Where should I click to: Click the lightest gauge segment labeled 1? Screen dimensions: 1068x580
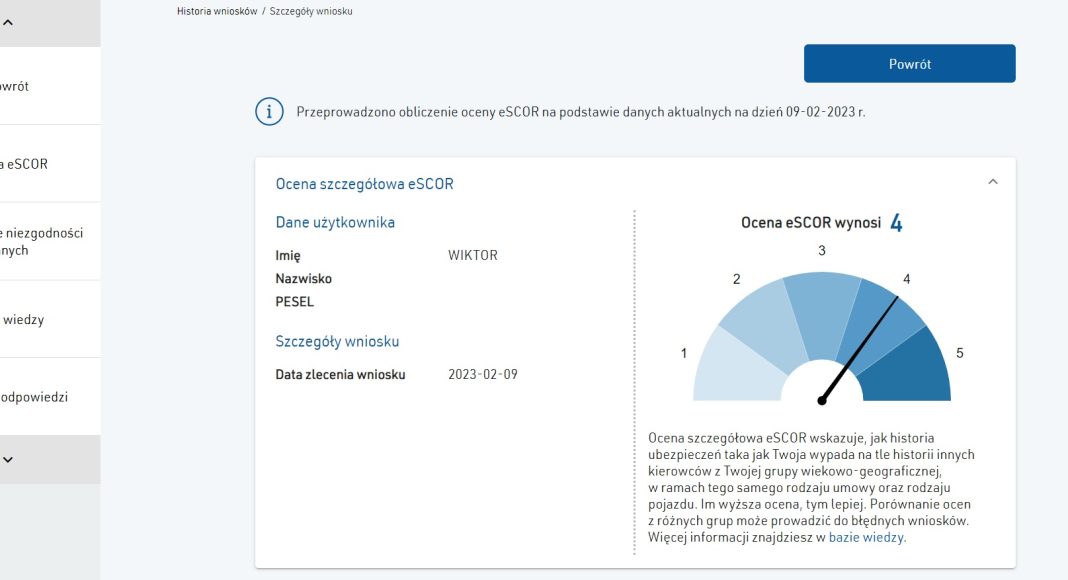click(x=732, y=370)
